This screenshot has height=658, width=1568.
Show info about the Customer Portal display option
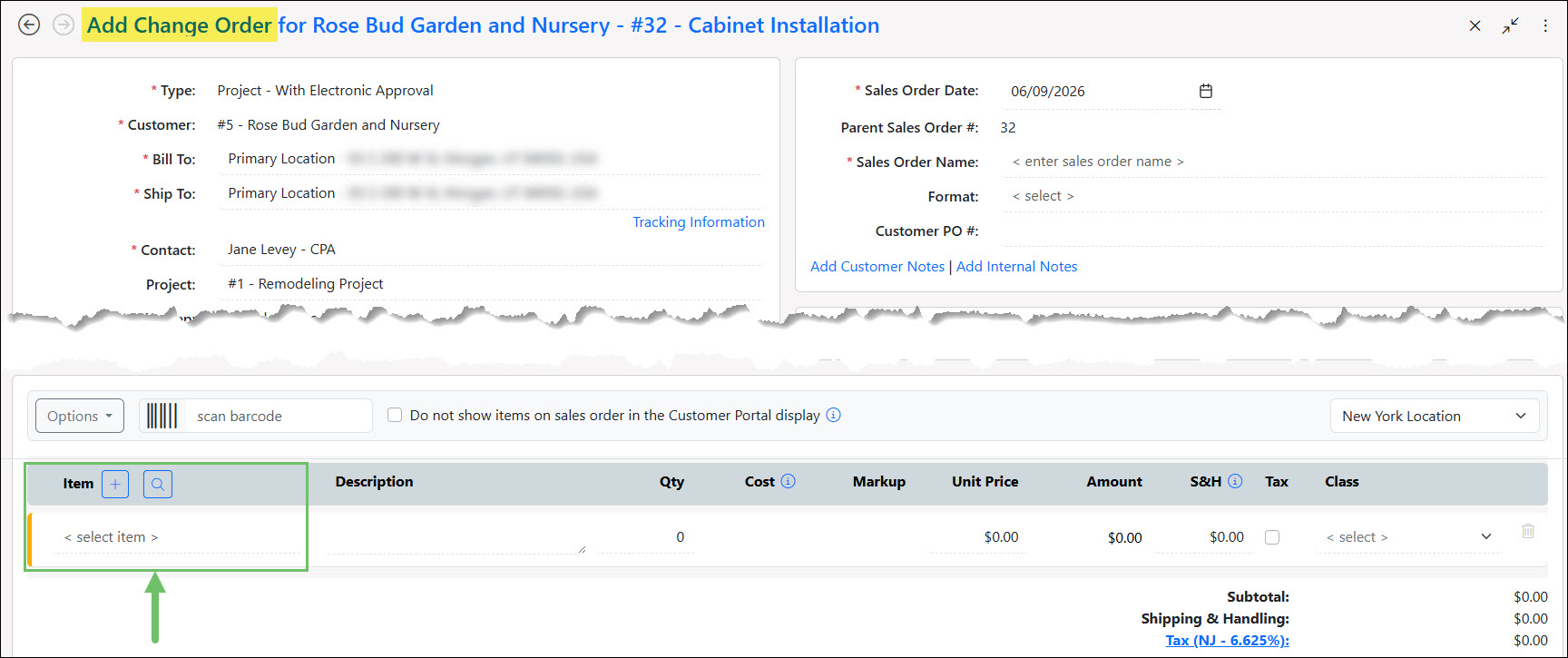[833, 415]
